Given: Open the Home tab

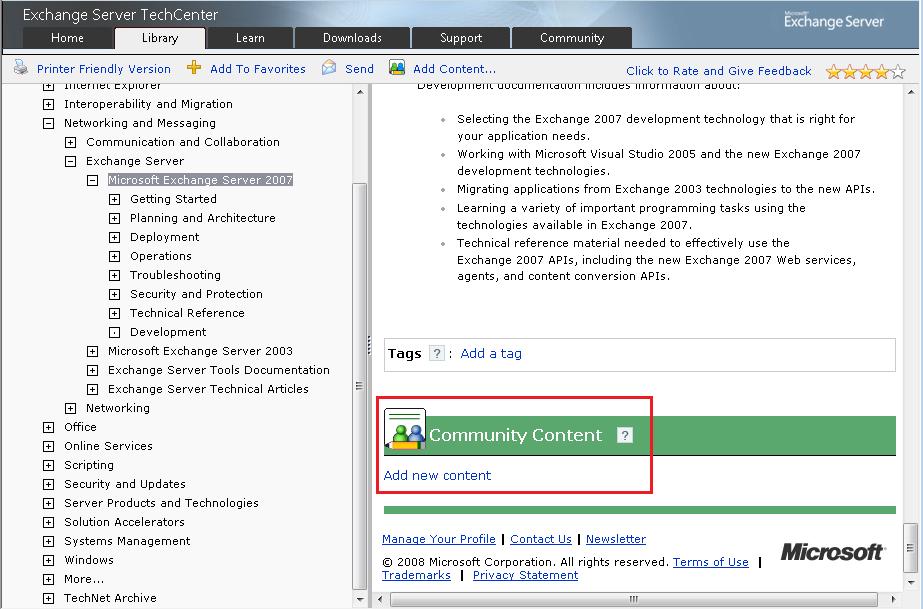Looking at the screenshot, I should tap(68, 38).
